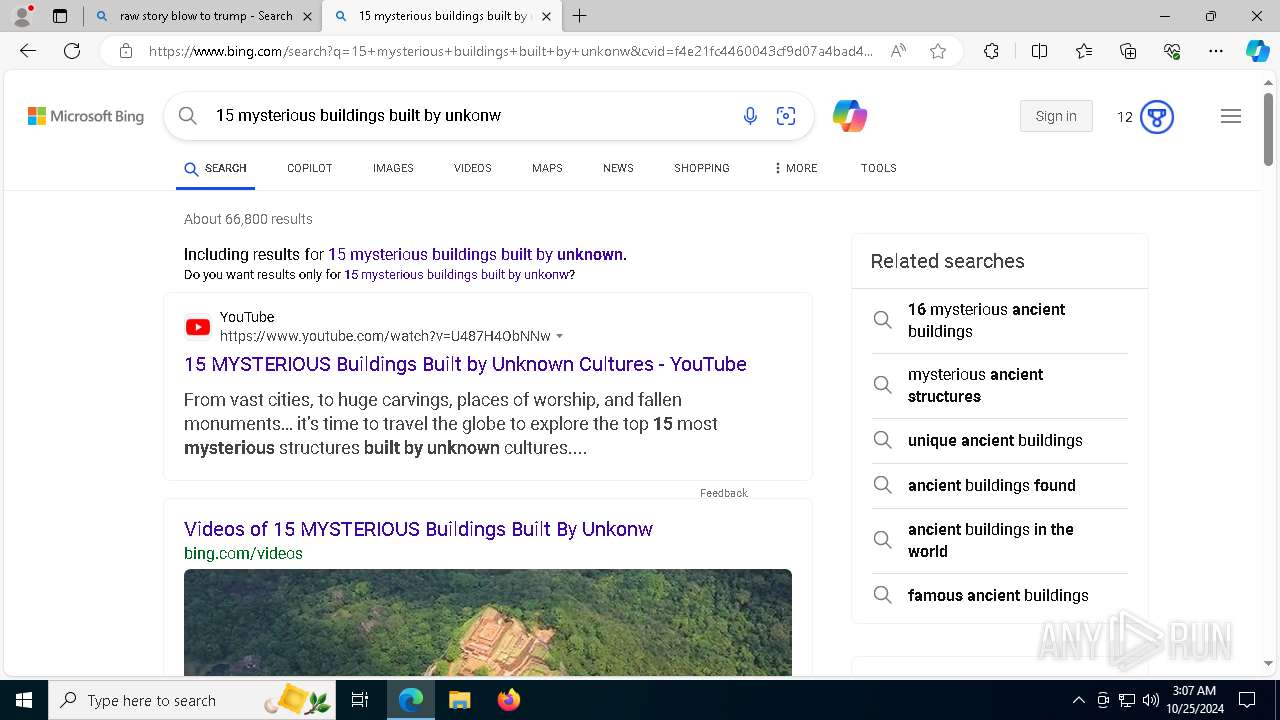Click the video thumbnail of jungle ruins
This screenshot has width=1280, height=720.
click(488, 622)
